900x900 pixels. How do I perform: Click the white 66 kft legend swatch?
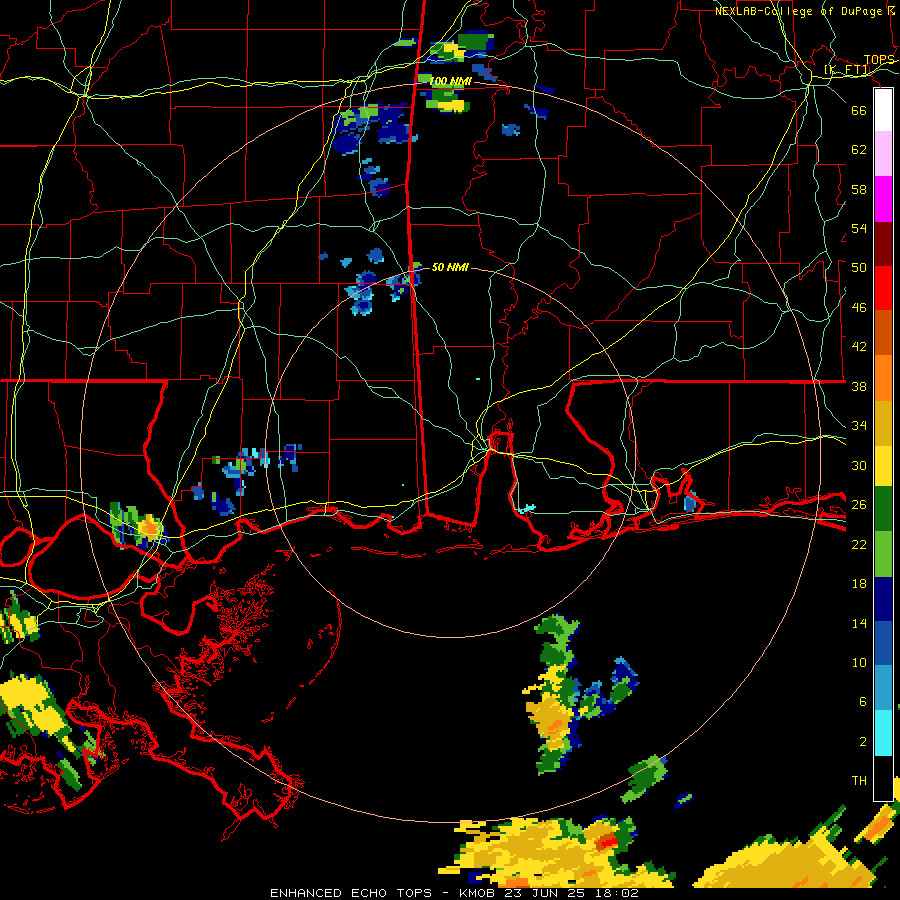click(x=883, y=110)
